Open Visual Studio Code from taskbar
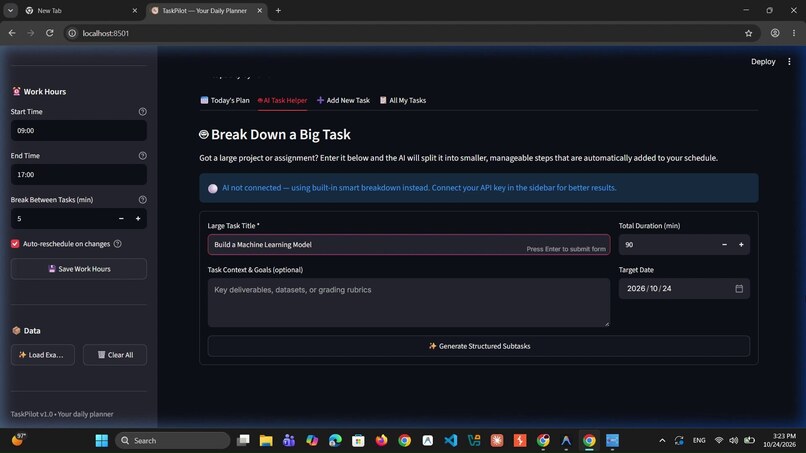Image resolution: width=806 pixels, height=453 pixels. (x=451, y=441)
